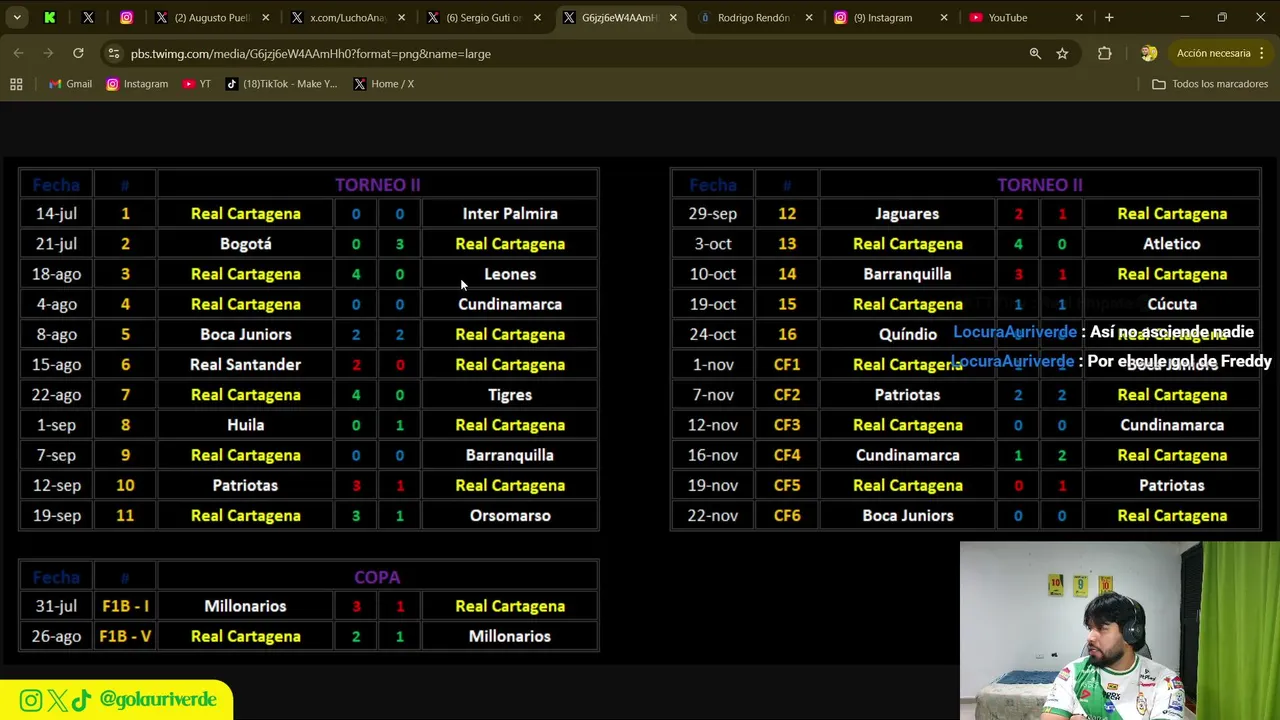
Task: Close the Rodrigo Rendón tab
Action: coord(808,17)
